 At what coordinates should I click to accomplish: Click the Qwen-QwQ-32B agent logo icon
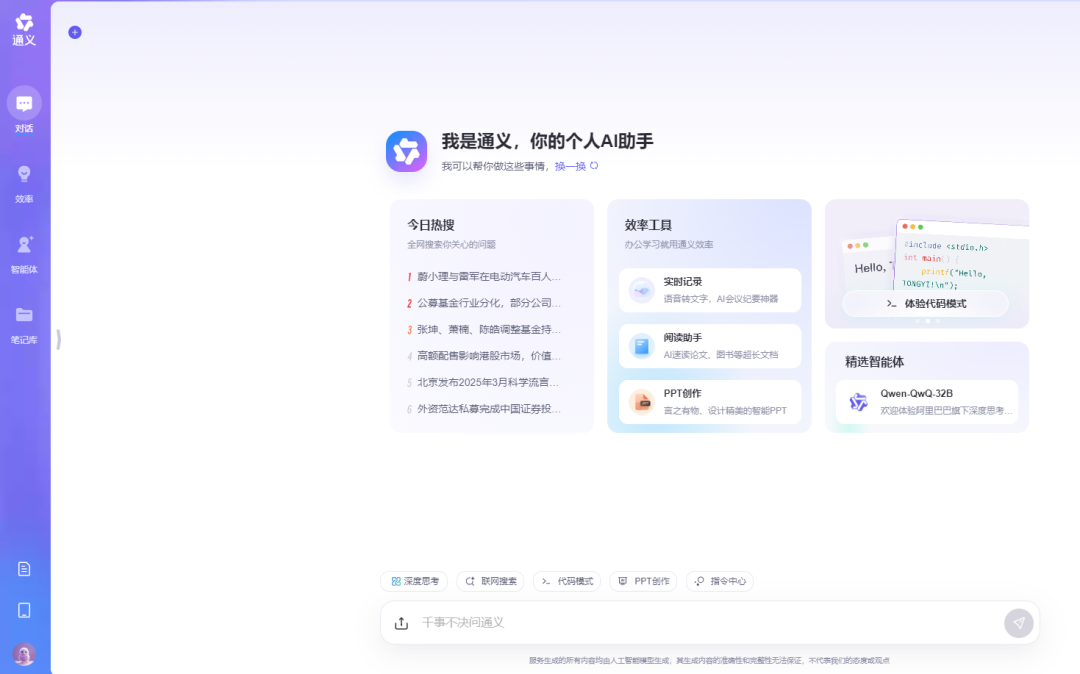858,402
